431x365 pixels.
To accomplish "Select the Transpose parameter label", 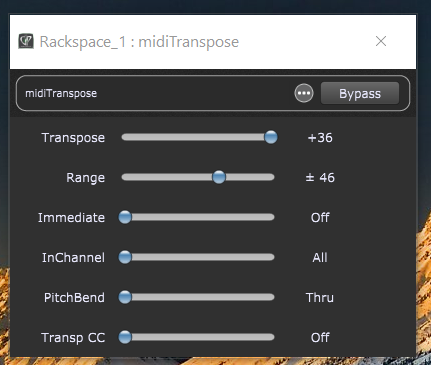I will [73, 138].
